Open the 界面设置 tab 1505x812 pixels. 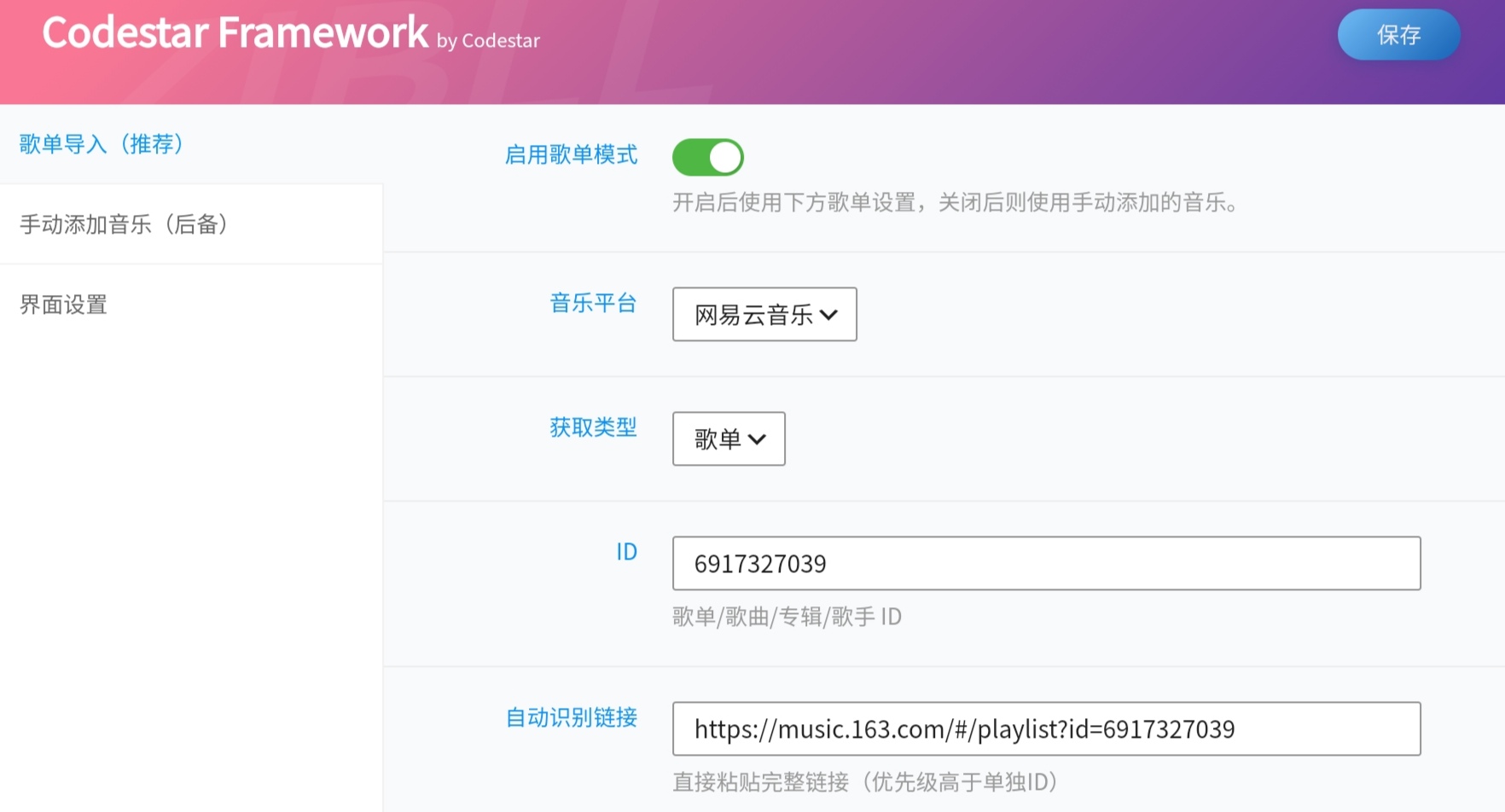tap(191, 304)
